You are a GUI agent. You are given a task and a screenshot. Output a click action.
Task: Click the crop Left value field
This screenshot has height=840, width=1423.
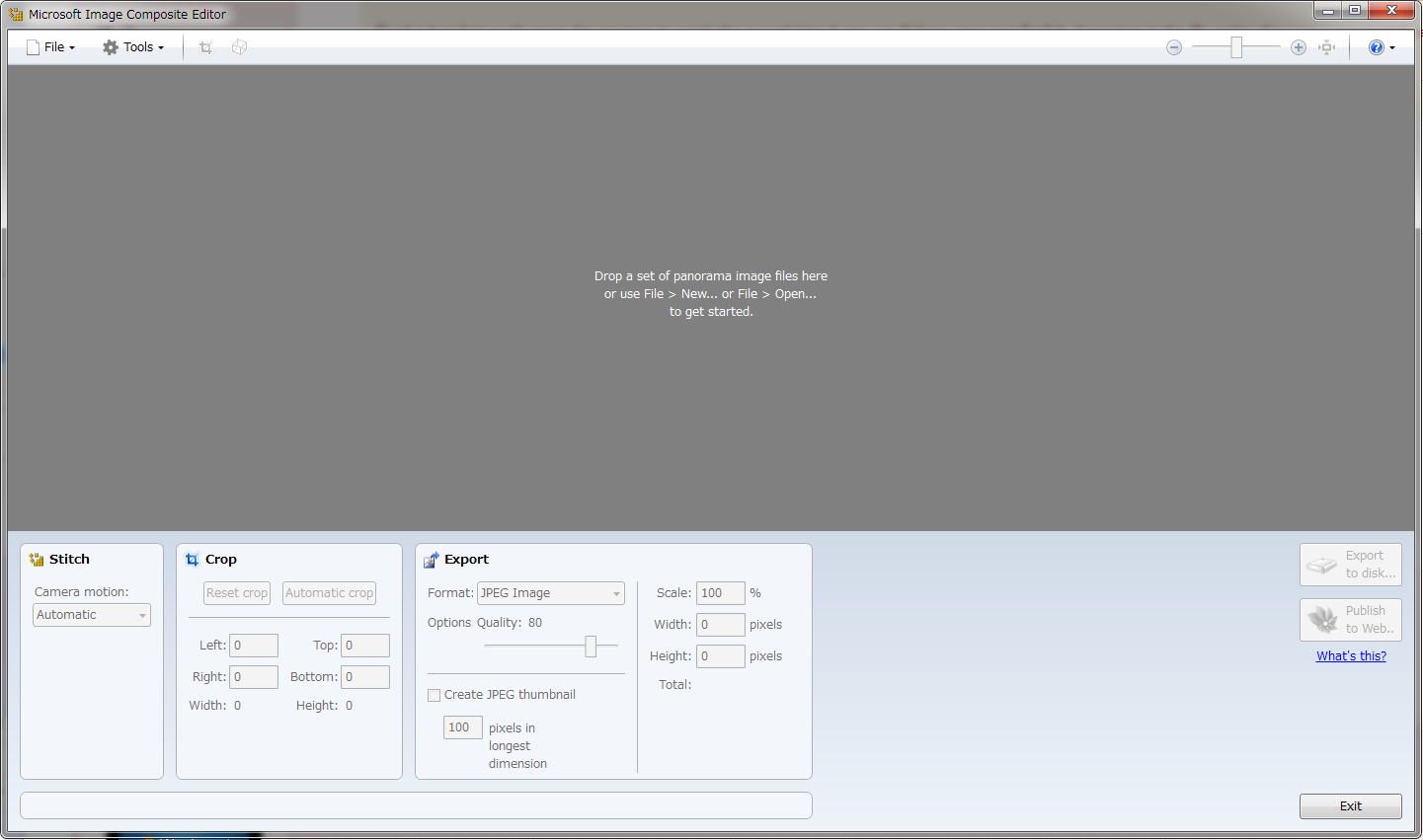(x=254, y=646)
